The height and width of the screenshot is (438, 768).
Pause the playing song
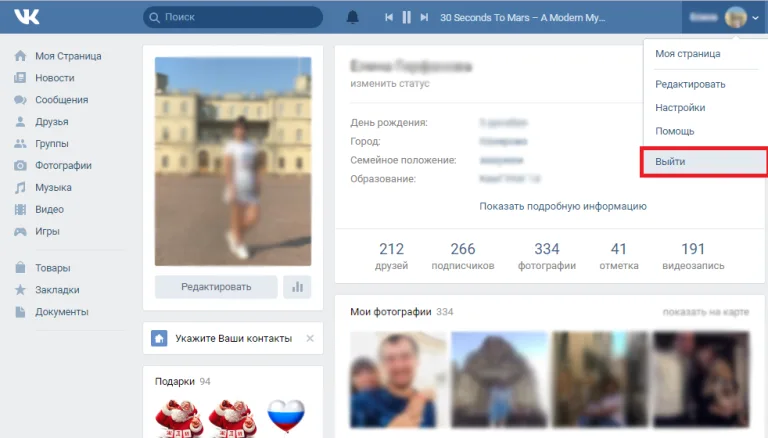(407, 17)
